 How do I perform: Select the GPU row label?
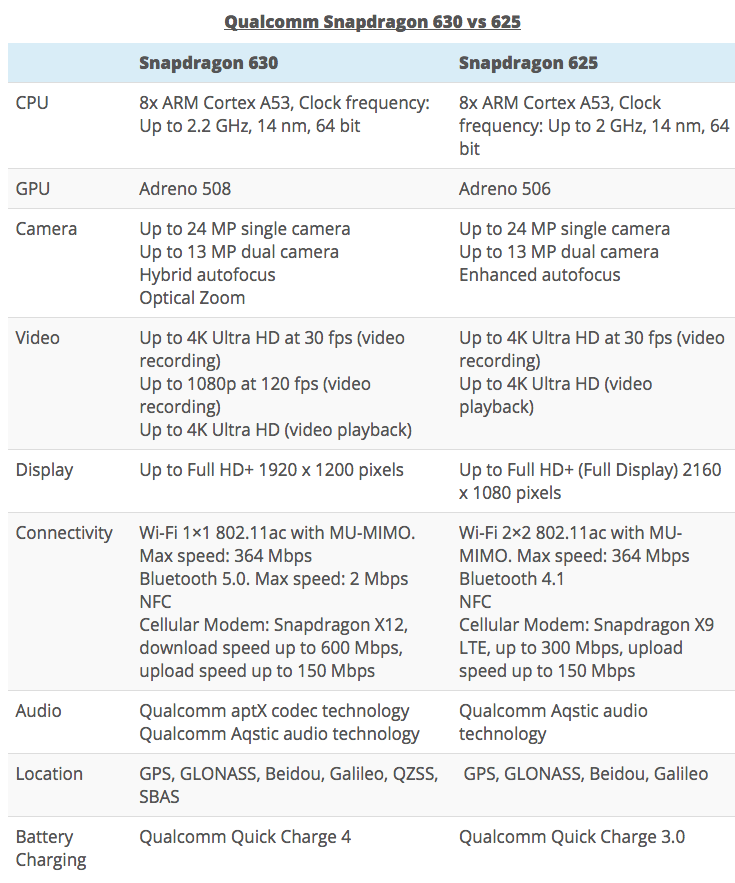pos(33,189)
